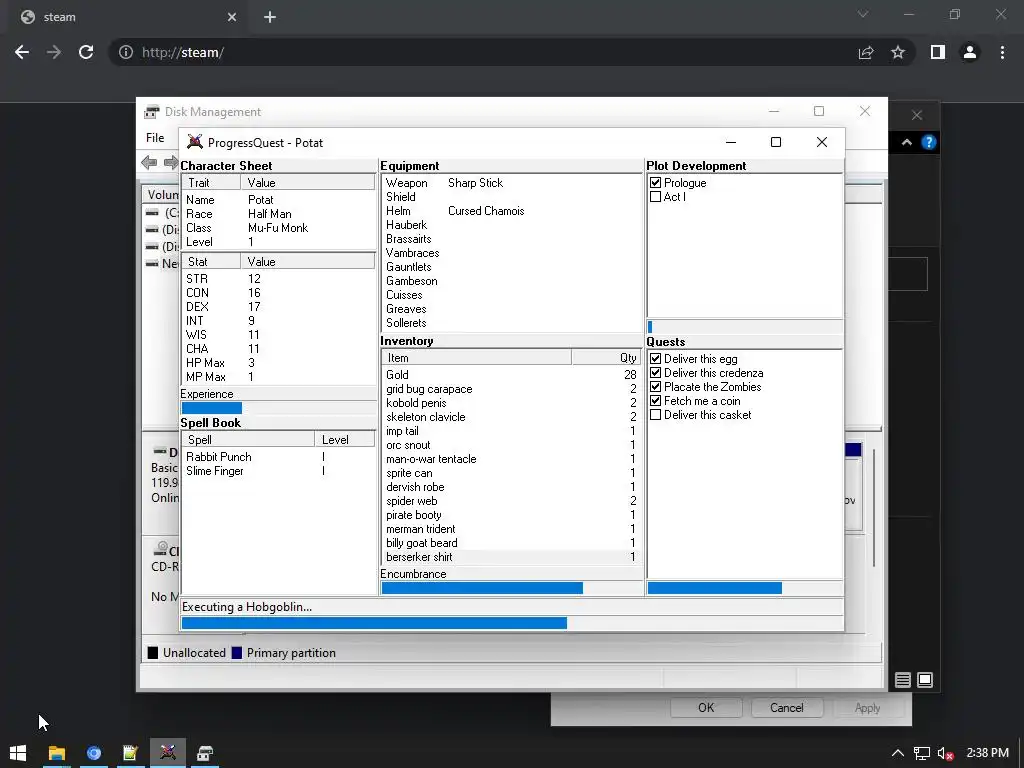Toggle Deliver this credenza checkbox
Screen dimensions: 1024x768
pos(656,373)
